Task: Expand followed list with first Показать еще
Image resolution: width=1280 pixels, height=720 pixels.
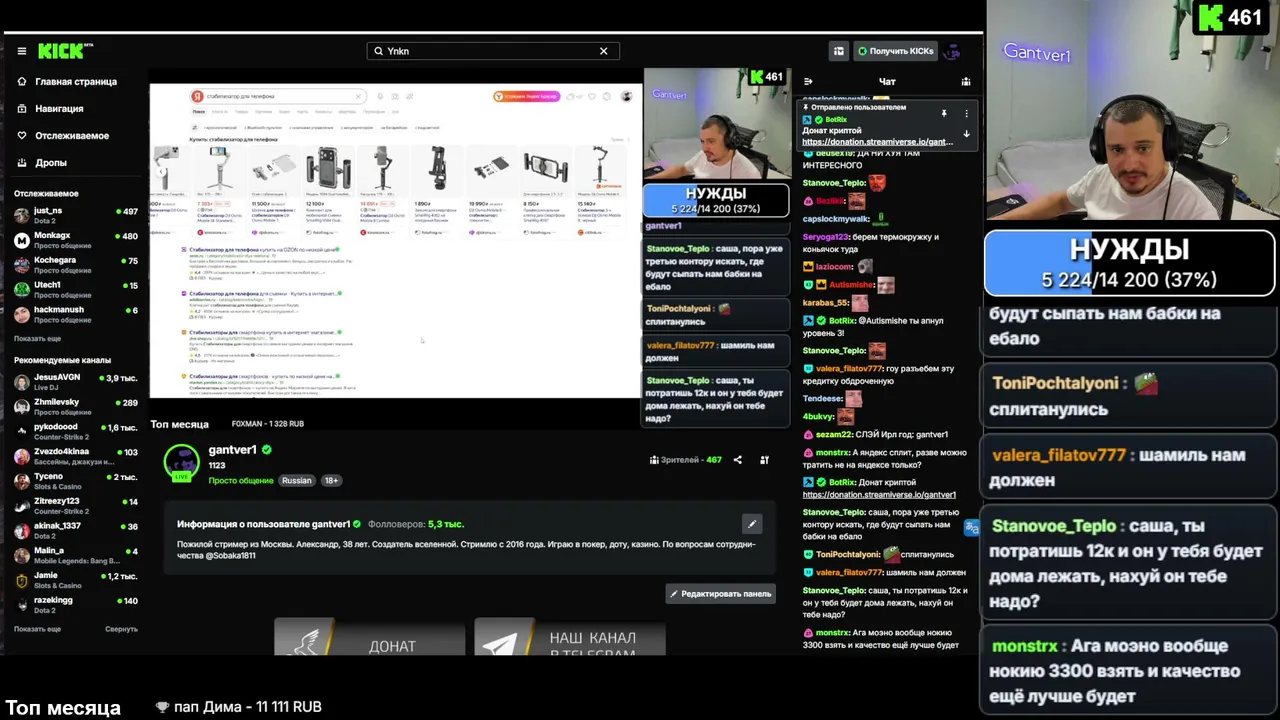Action: [37, 339]
